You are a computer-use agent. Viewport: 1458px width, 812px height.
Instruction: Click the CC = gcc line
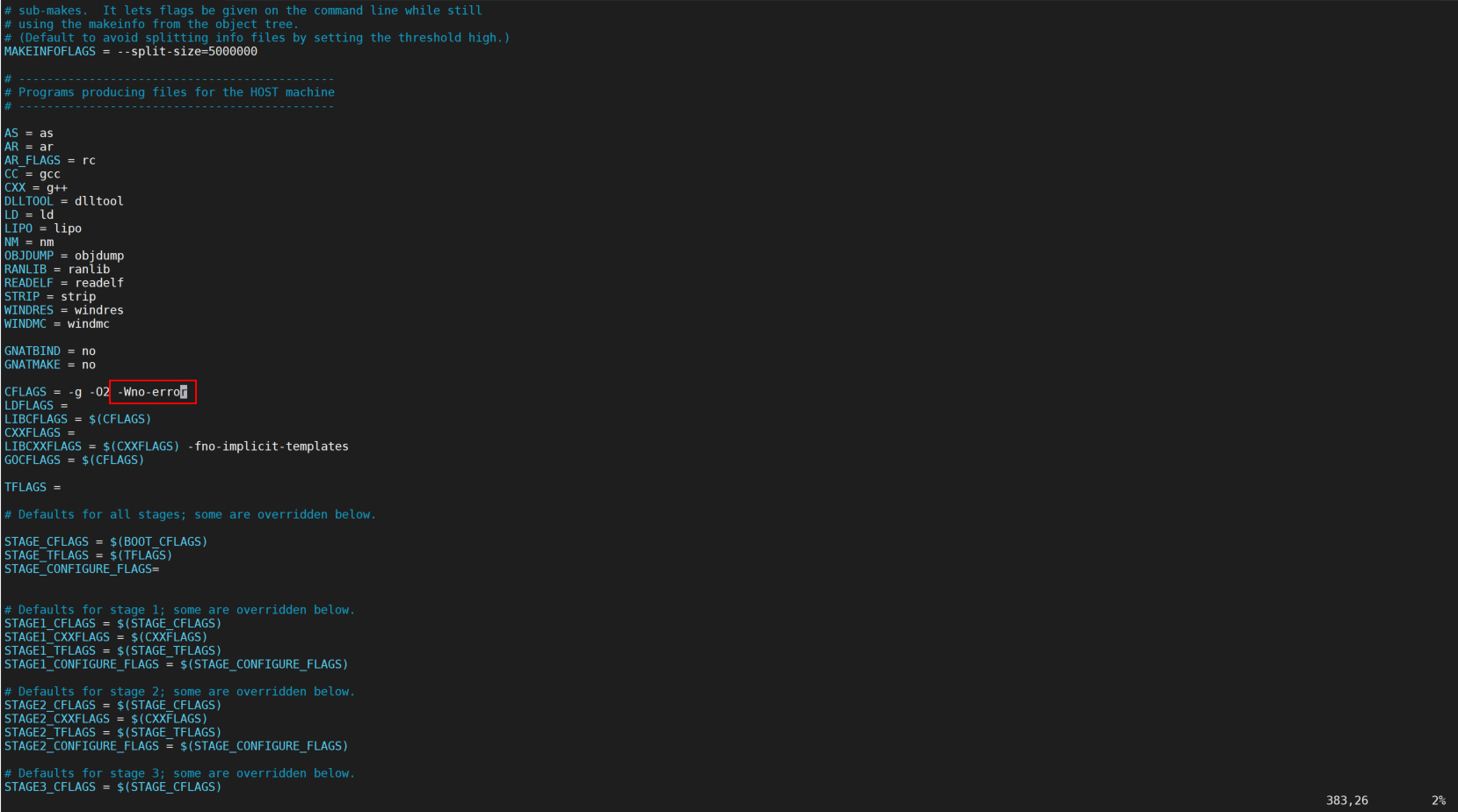[x=32, y=173]
